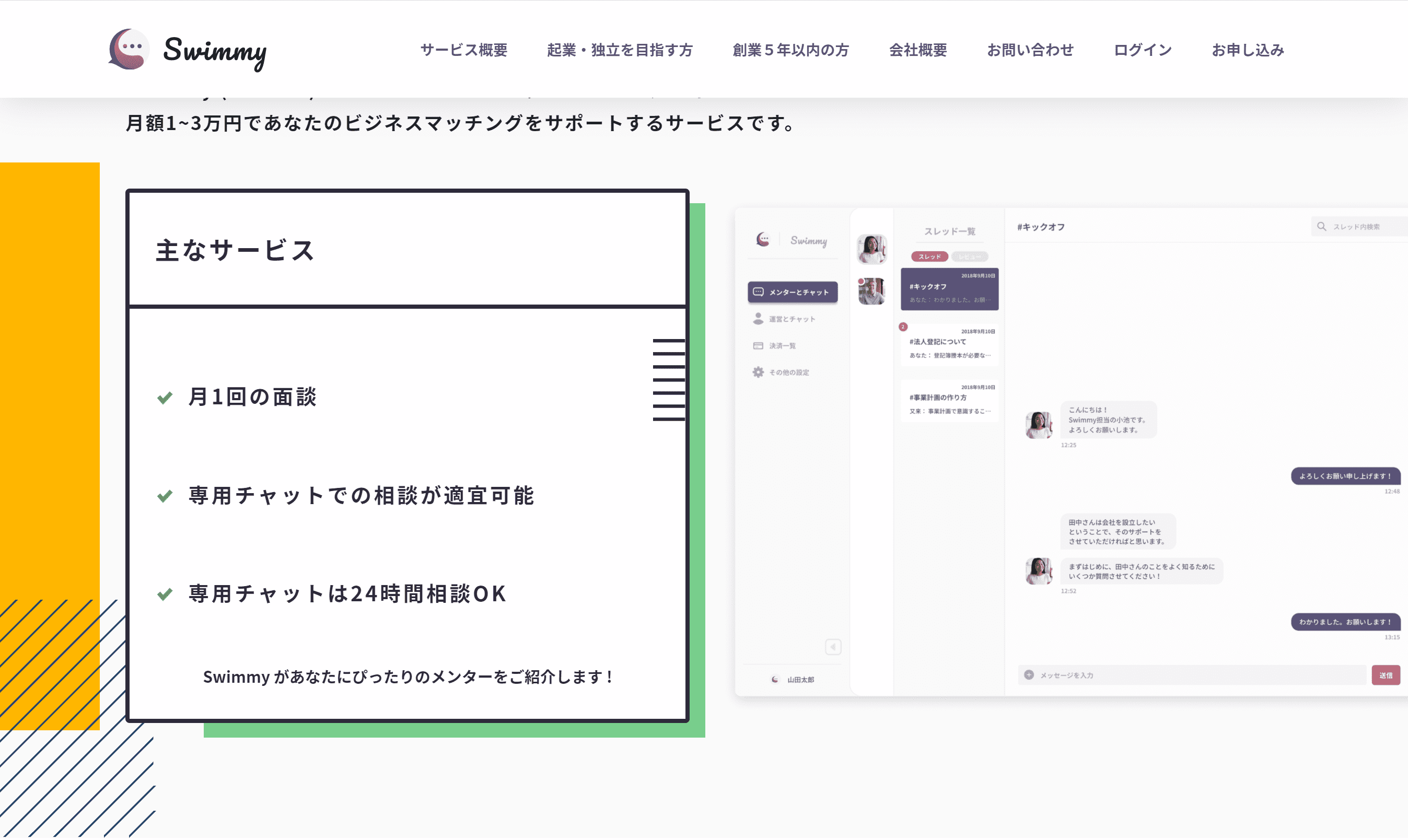Select the first mentor avatar thumbnail
This screenshot has height=840, width=1408.
coord(871,249)
